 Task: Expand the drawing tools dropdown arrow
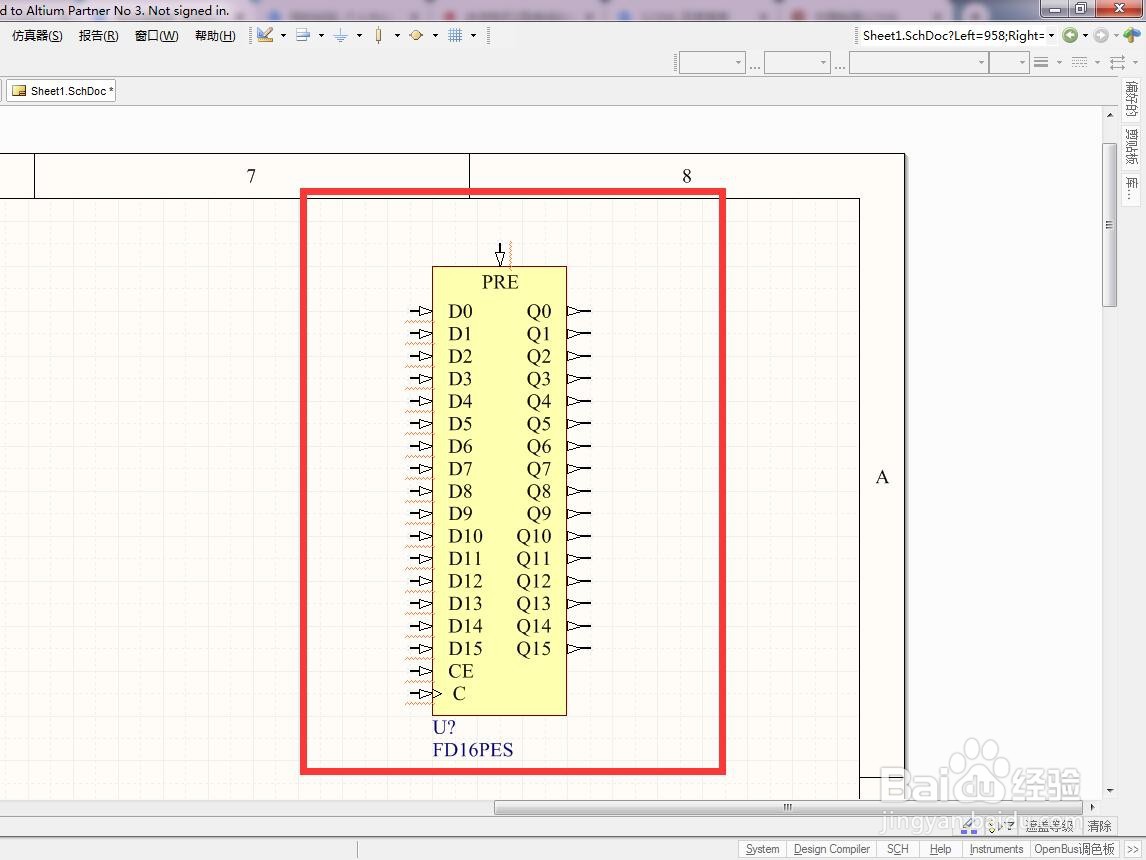(284, 35)
